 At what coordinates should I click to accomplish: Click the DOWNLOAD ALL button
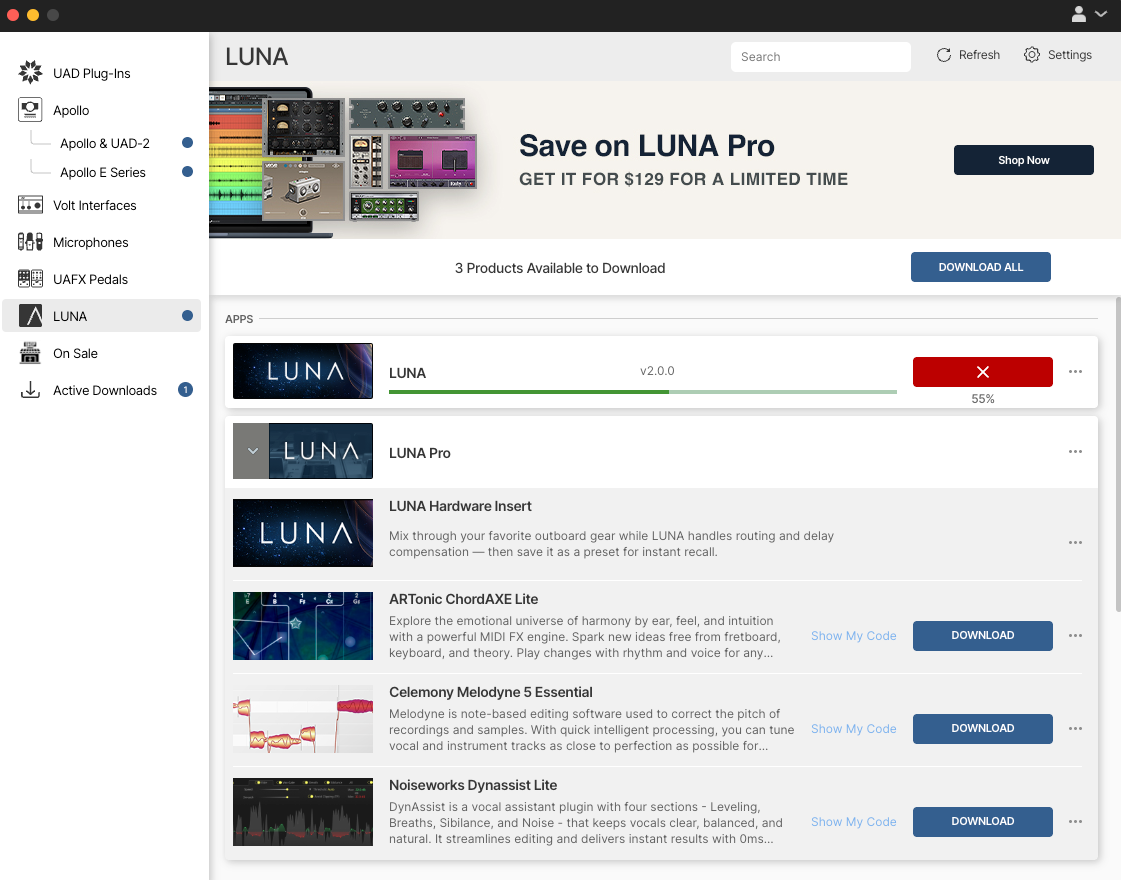click(x=980, y=267)
